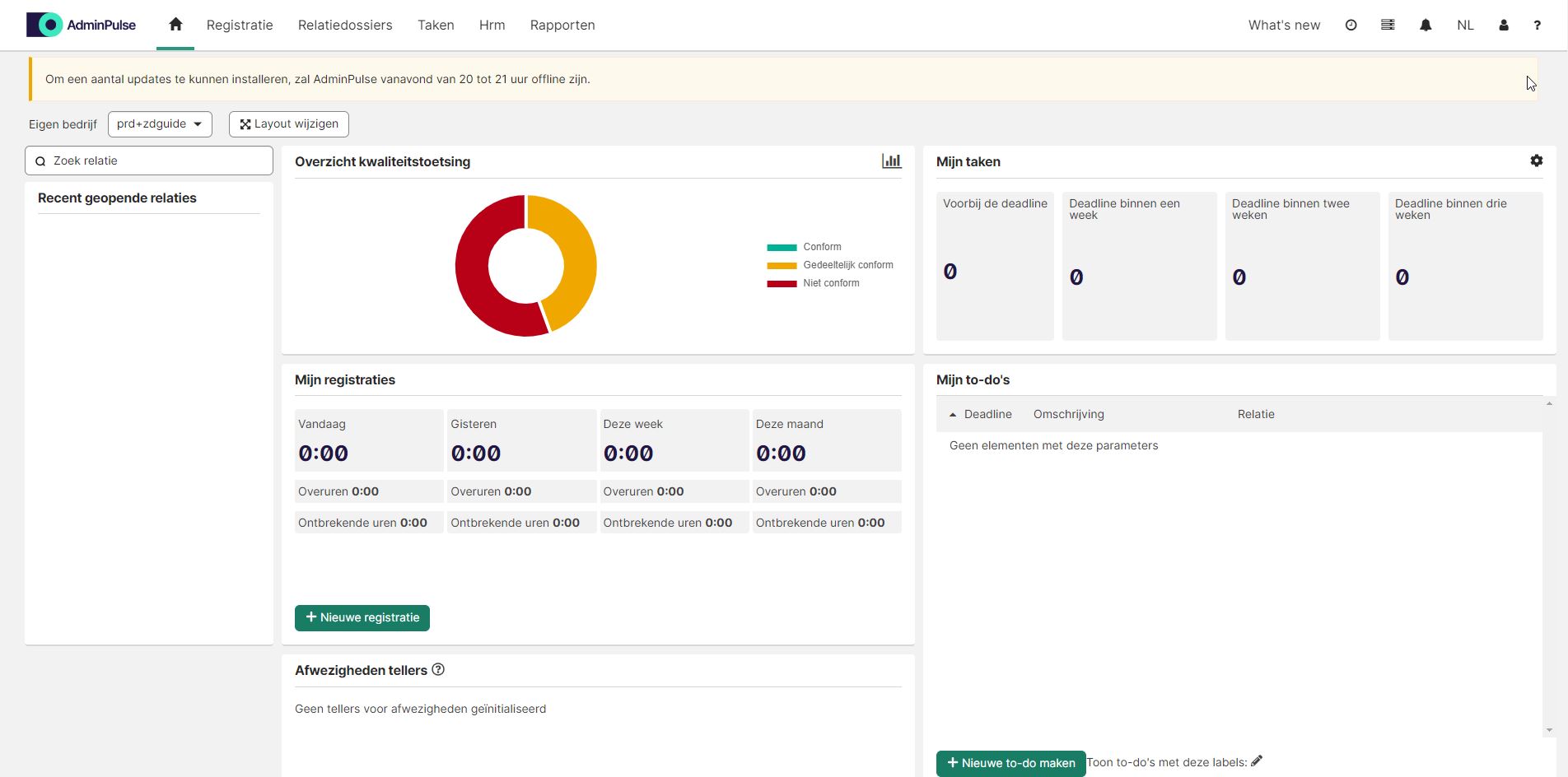This screenshot has width=1568, height=777.
Task: Open the Rapporten menu
Action: [x=562, y=26]
